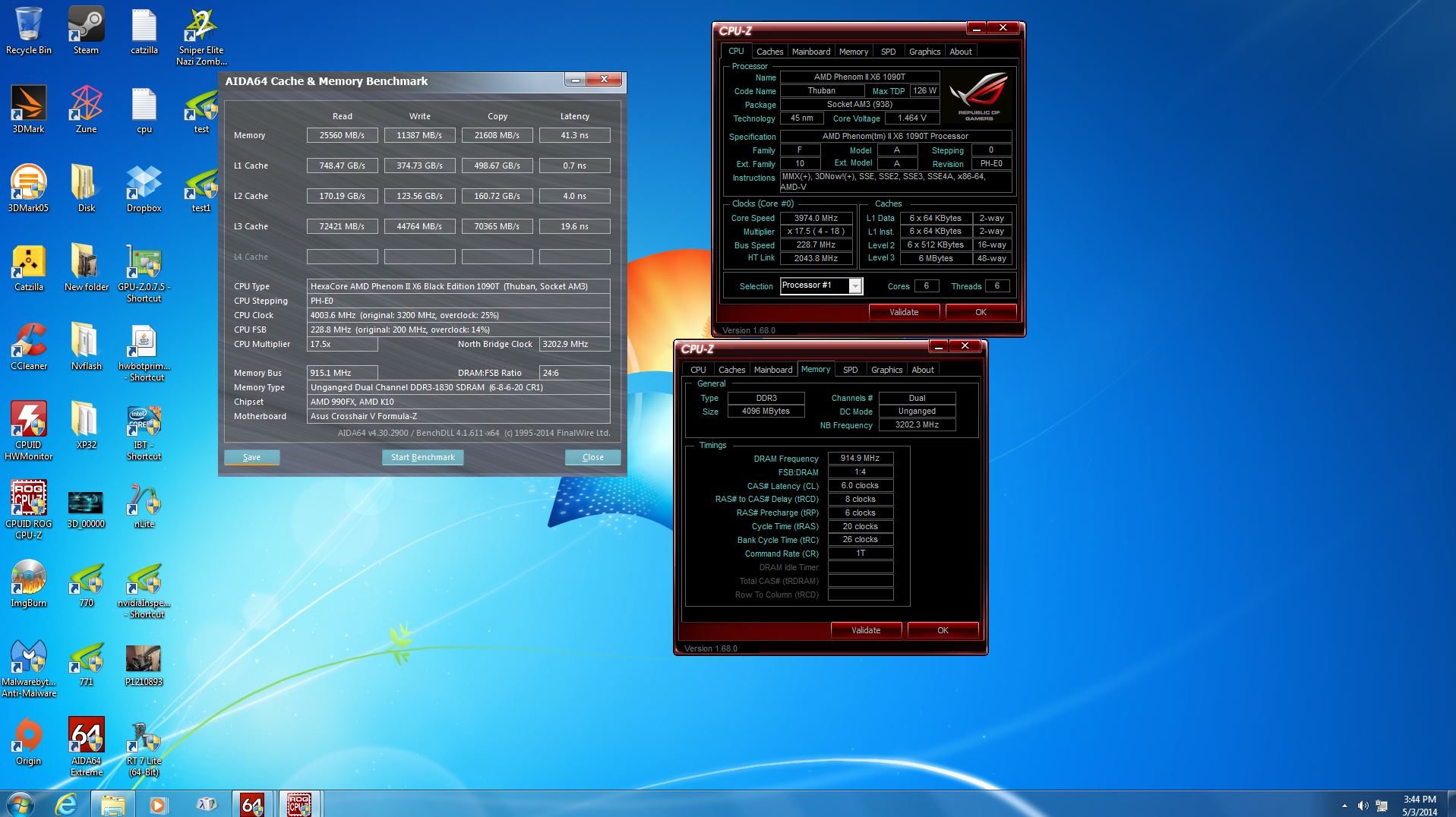
Task: Open the 3DMark05 desktop shortcut
Action: click(29, 188)
